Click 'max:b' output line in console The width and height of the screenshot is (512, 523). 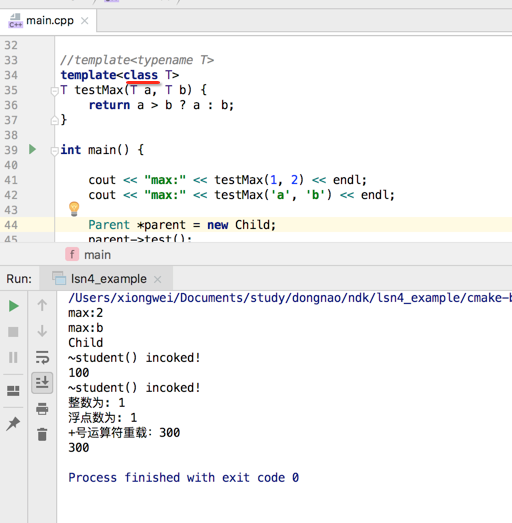pos(86,328)
